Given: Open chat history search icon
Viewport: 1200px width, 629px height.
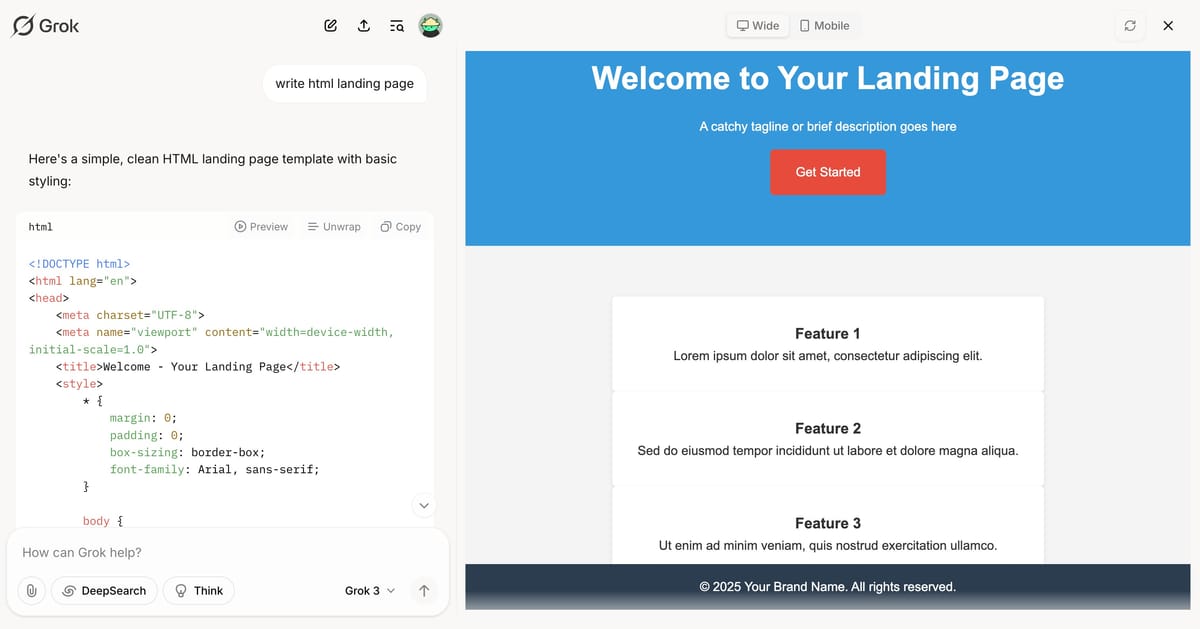Looking at the screenshot, I should coord(397,25).
